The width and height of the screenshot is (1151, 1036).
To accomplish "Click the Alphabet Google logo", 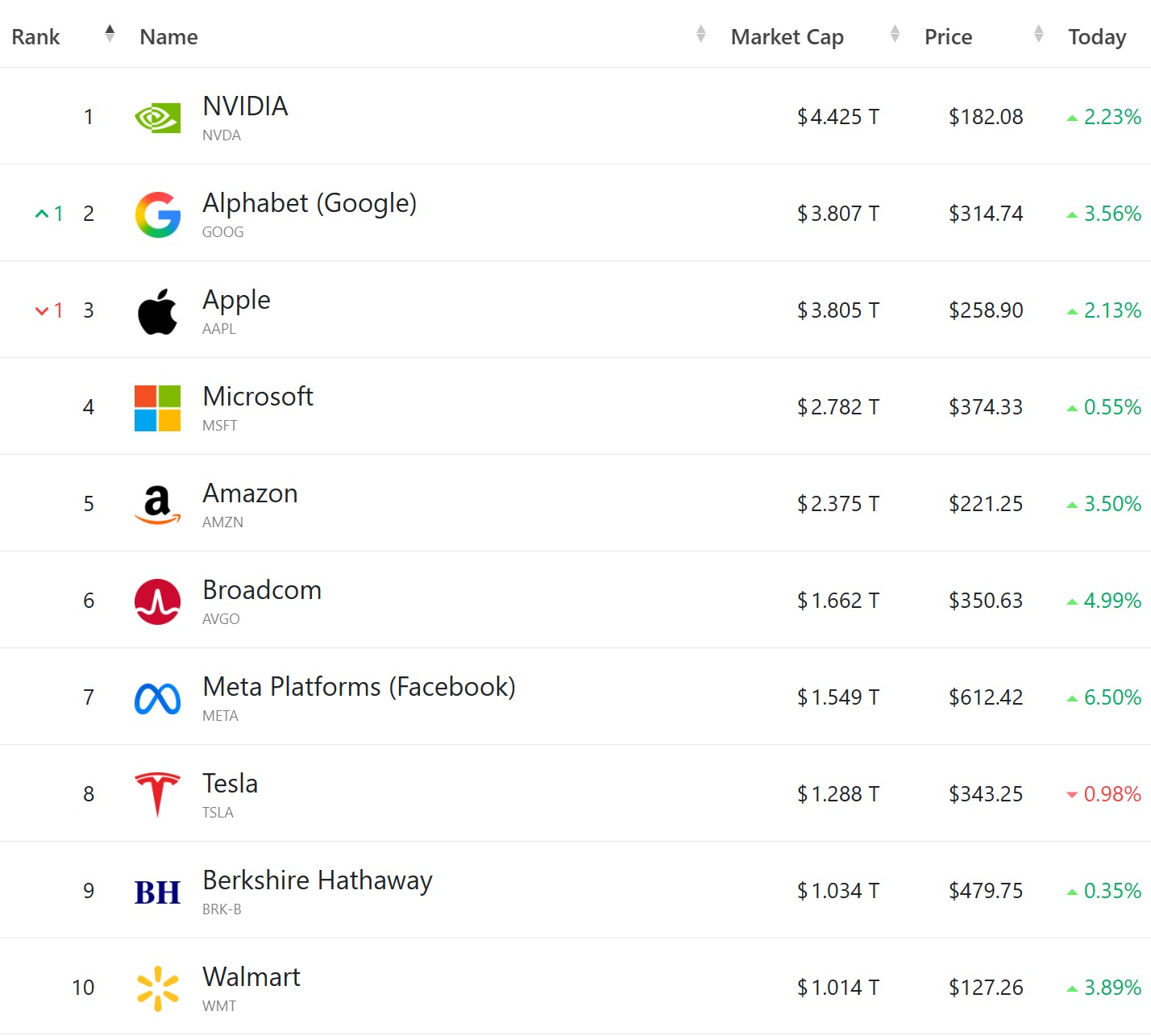I will [x=157, y=214].
